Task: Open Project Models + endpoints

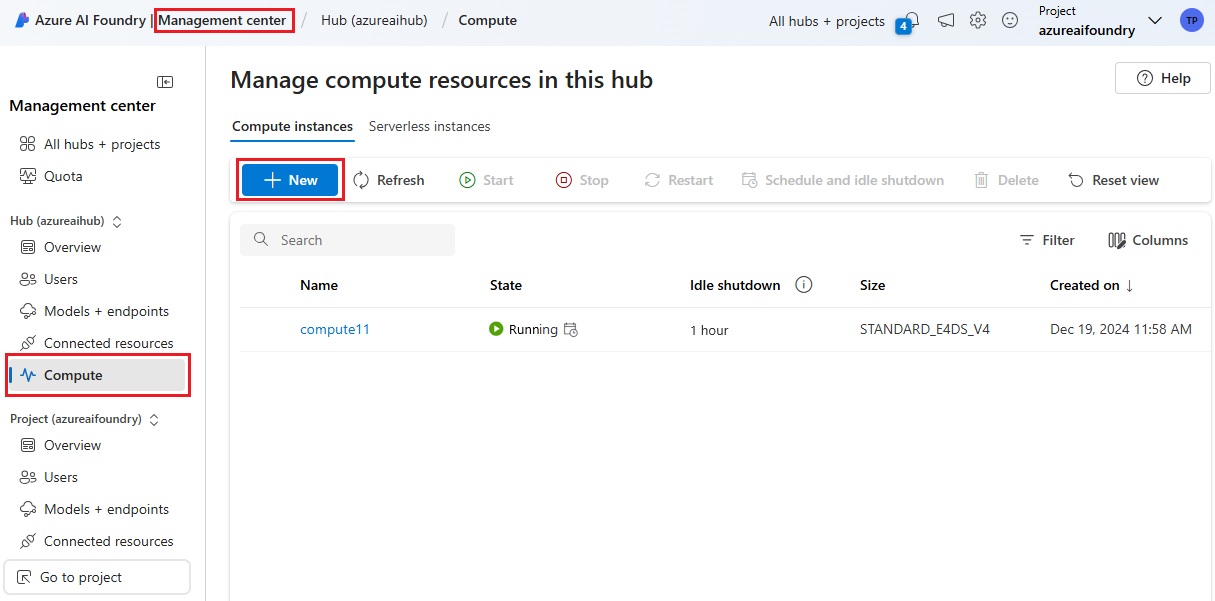Action: click(x=97, y=509)
